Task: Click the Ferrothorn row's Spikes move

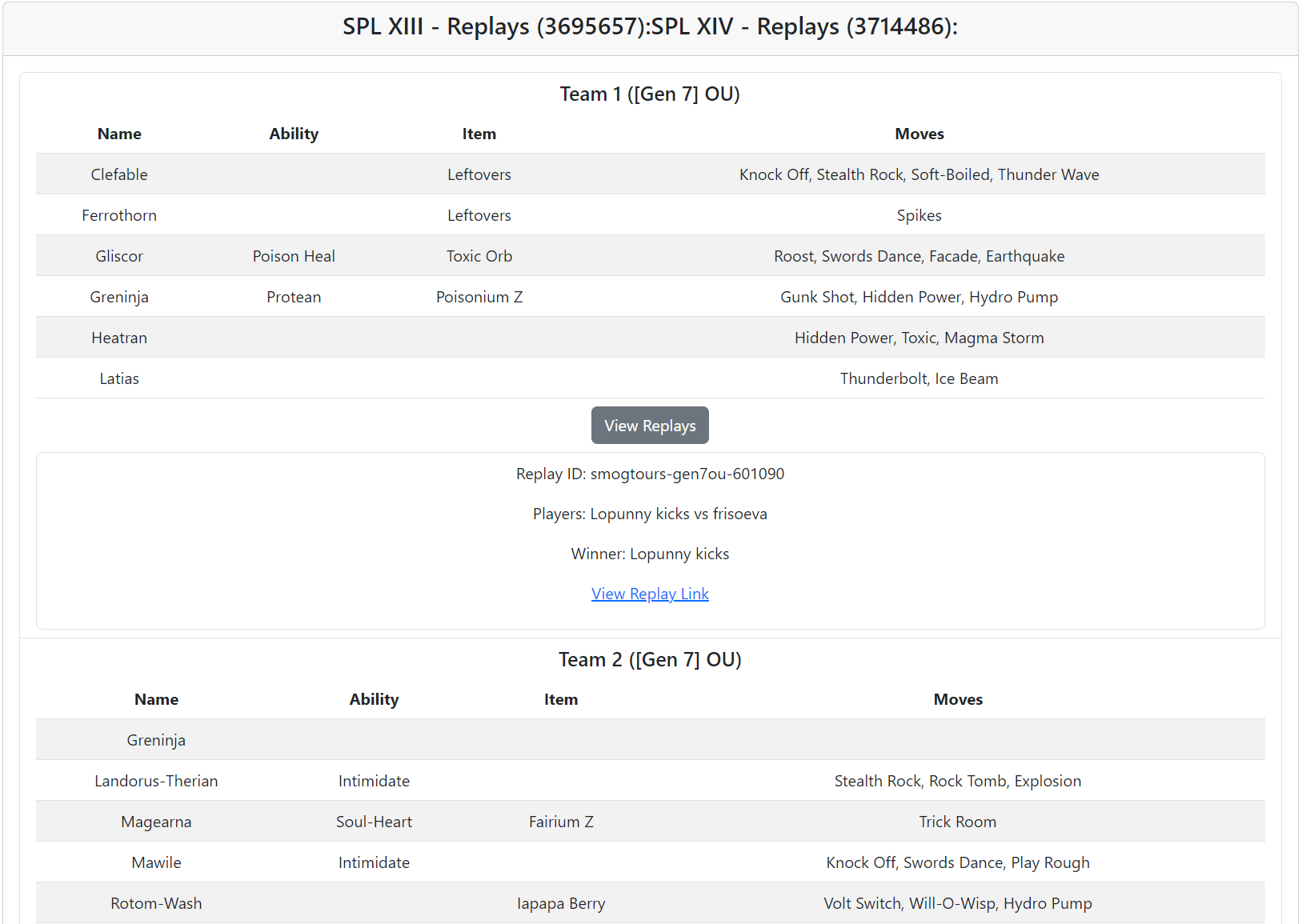Action: coord(919,215)
